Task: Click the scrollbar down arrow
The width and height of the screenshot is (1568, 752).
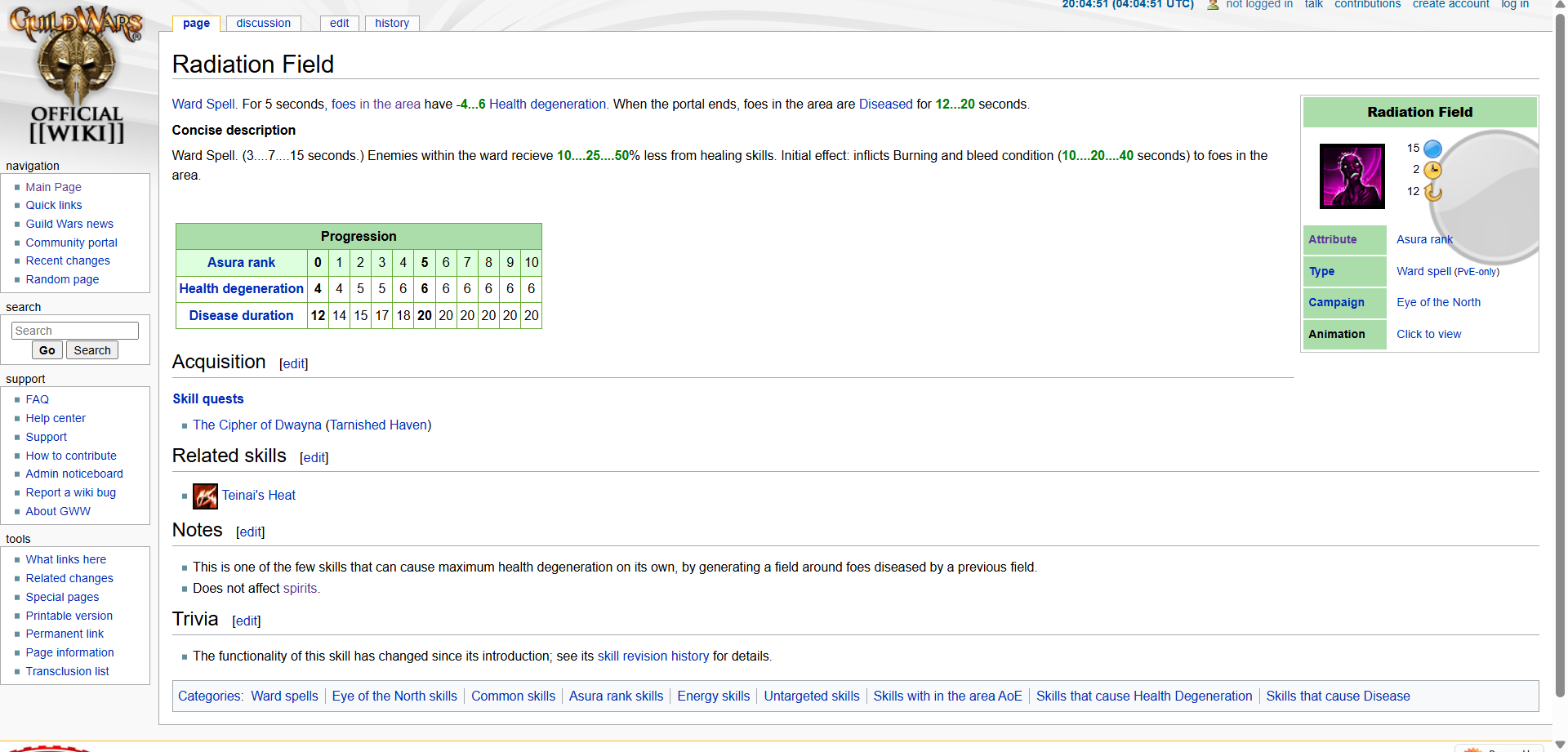Action: point(1561,744)
